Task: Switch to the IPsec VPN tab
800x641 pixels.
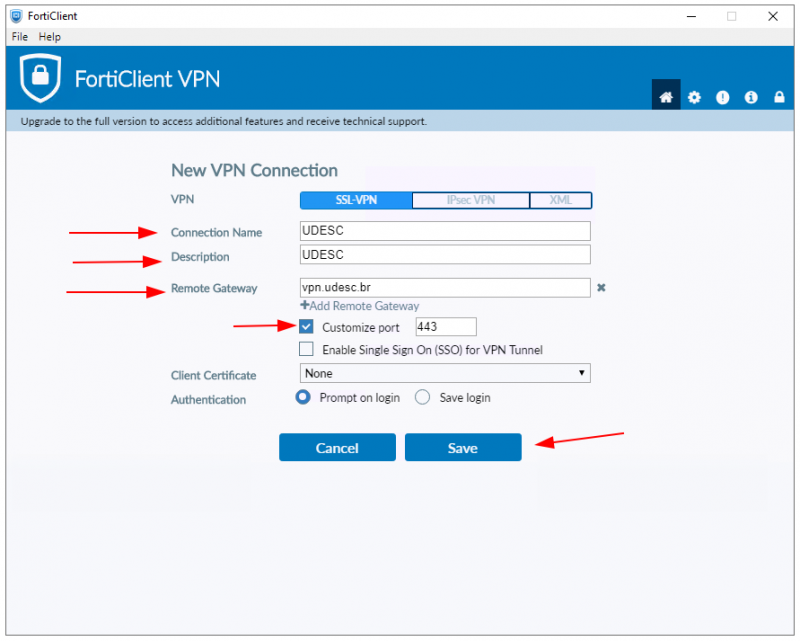Action: click(470, 200)
